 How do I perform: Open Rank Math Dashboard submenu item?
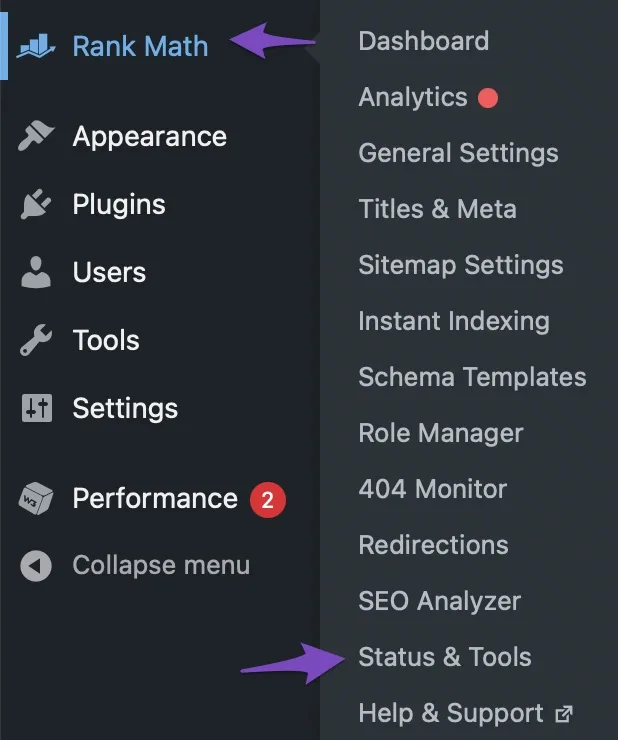pyautogui.click(x=423, y=41)
